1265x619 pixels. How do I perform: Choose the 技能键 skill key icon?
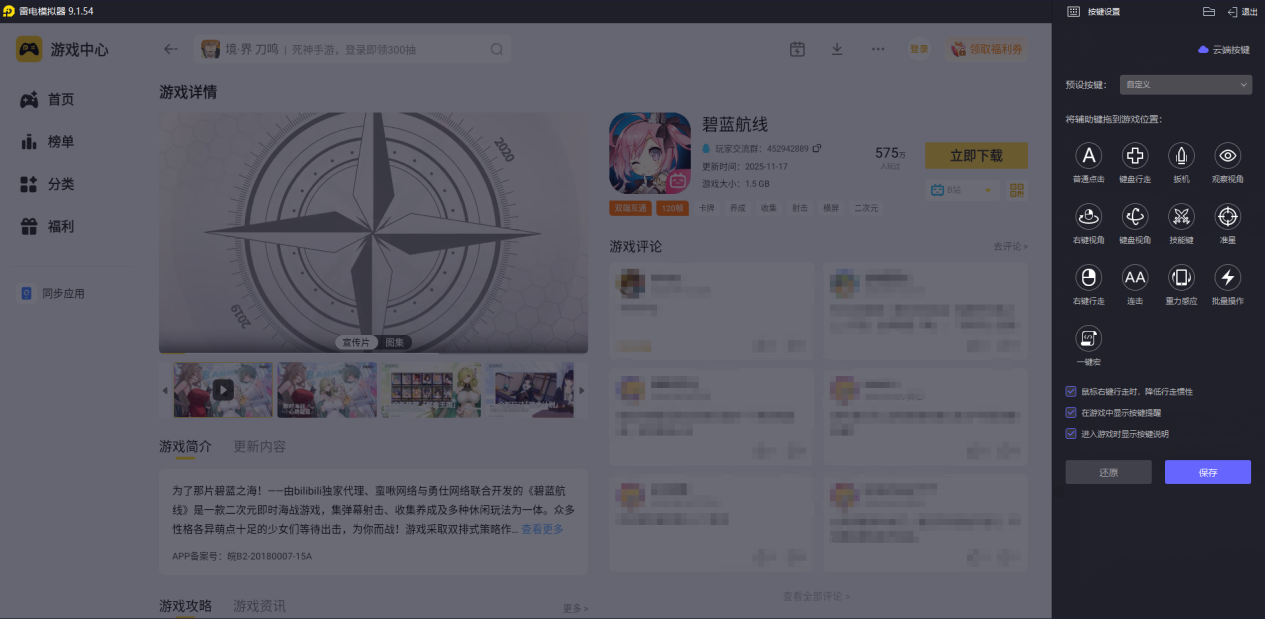[1181, 217]
